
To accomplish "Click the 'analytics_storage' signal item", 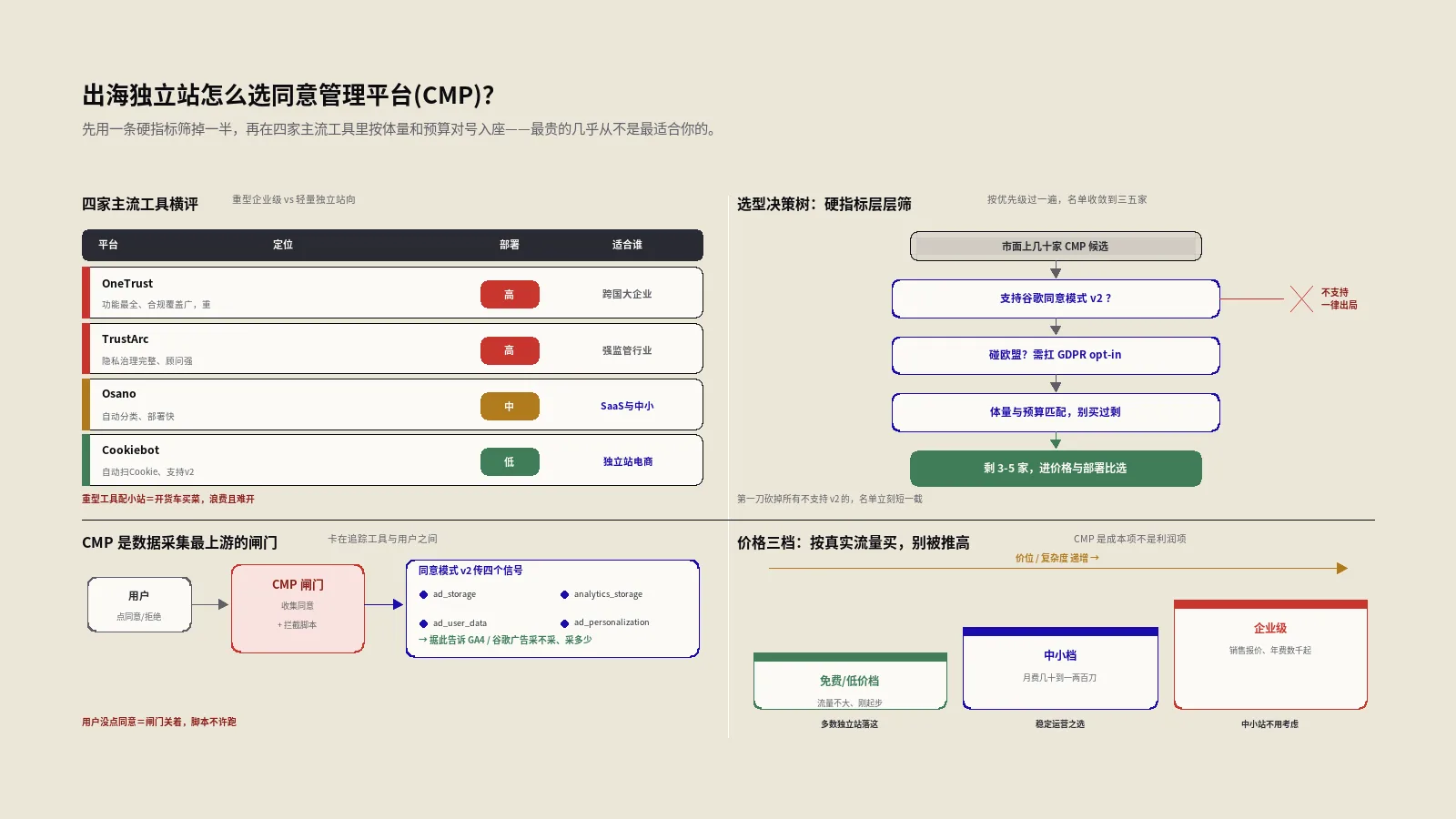I will (602, 594).
